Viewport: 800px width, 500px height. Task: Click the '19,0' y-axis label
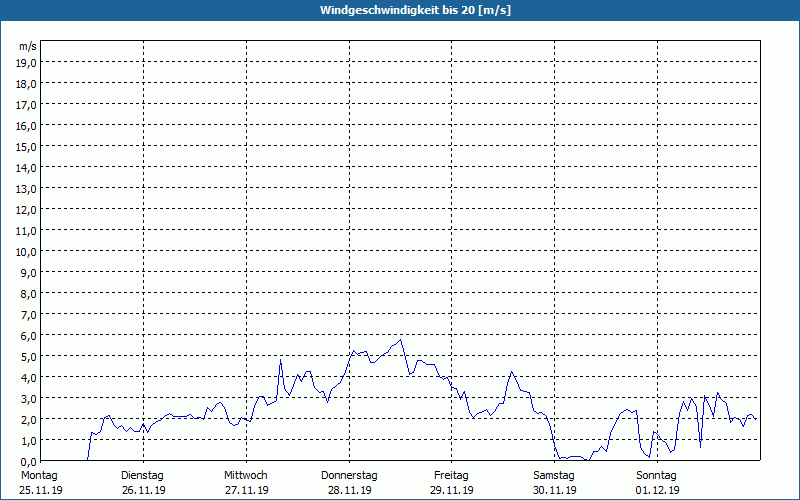[27, 63]
